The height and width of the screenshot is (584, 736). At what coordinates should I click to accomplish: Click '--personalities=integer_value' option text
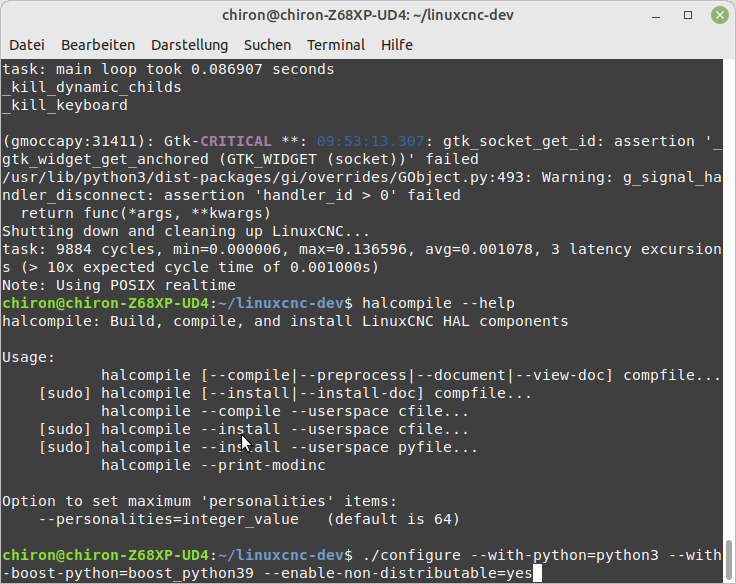[169, 519]
